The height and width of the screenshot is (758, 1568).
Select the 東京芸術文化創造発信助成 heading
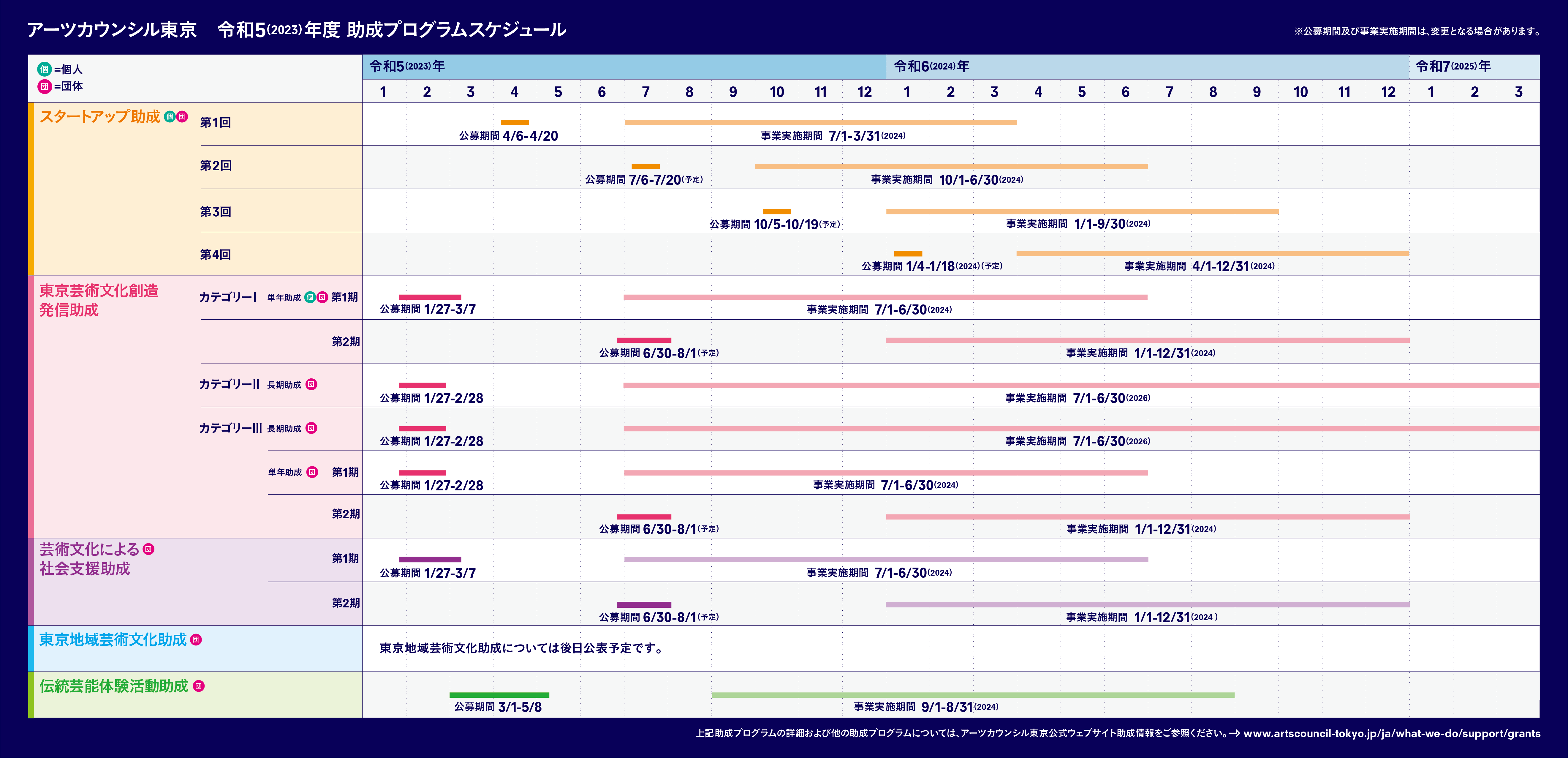coord(99,300)
